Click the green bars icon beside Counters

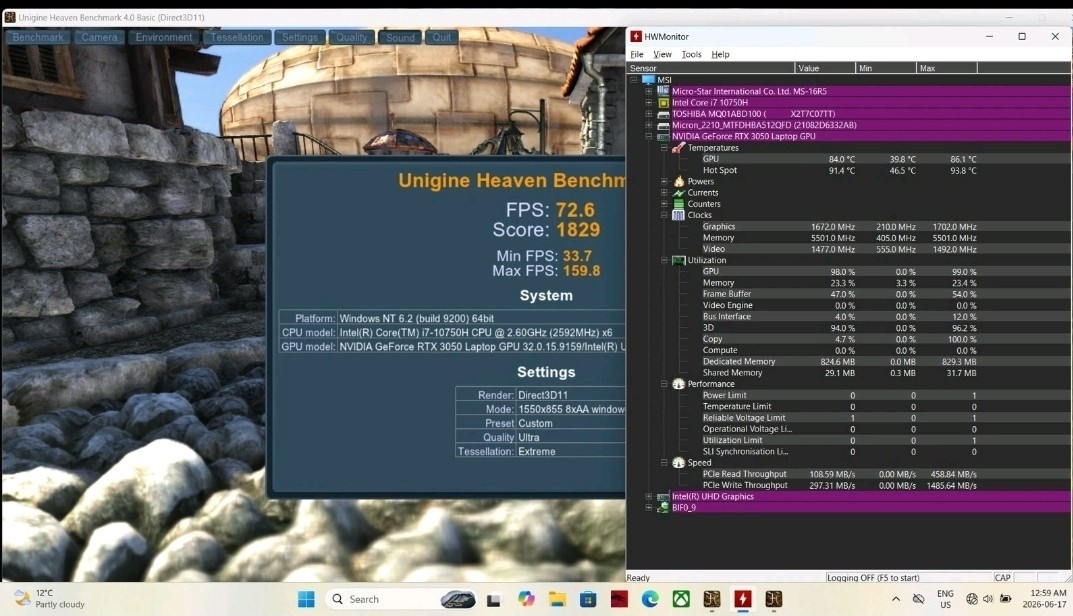pyautogui.click(x=678, y=204)
